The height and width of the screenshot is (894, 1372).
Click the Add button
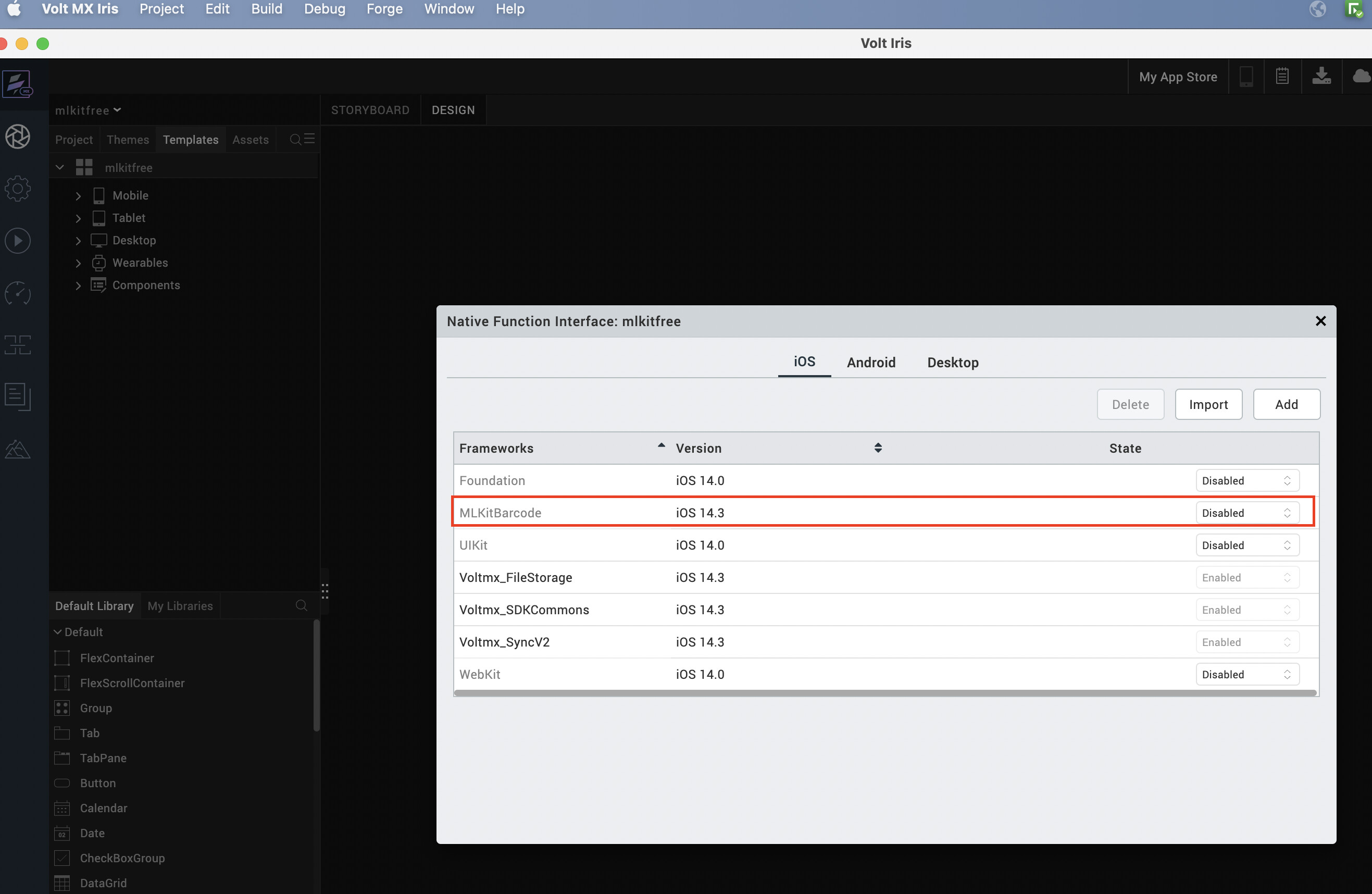(x=1286, y=404)
